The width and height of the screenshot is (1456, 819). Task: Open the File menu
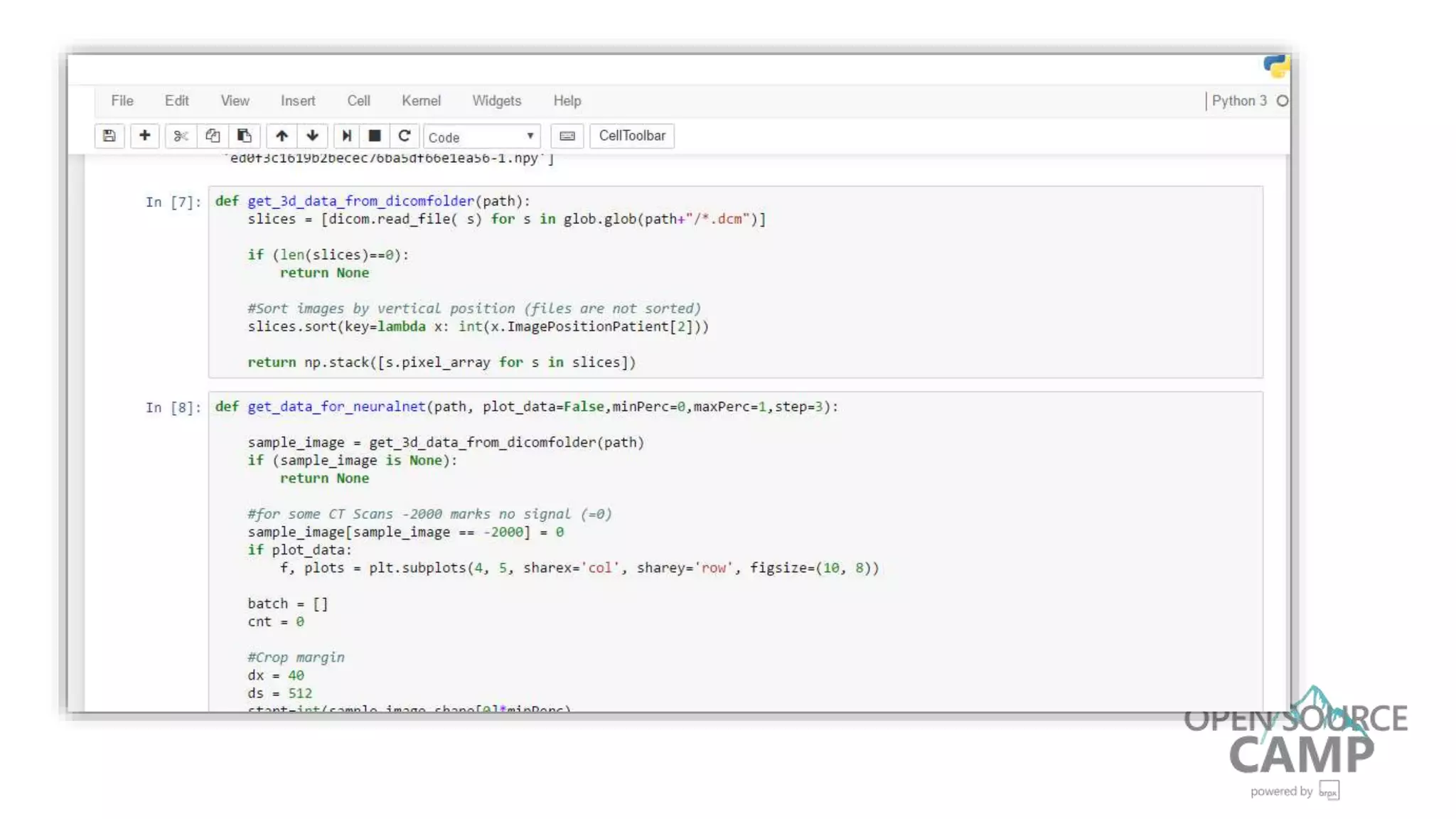(x=122, y=101)
